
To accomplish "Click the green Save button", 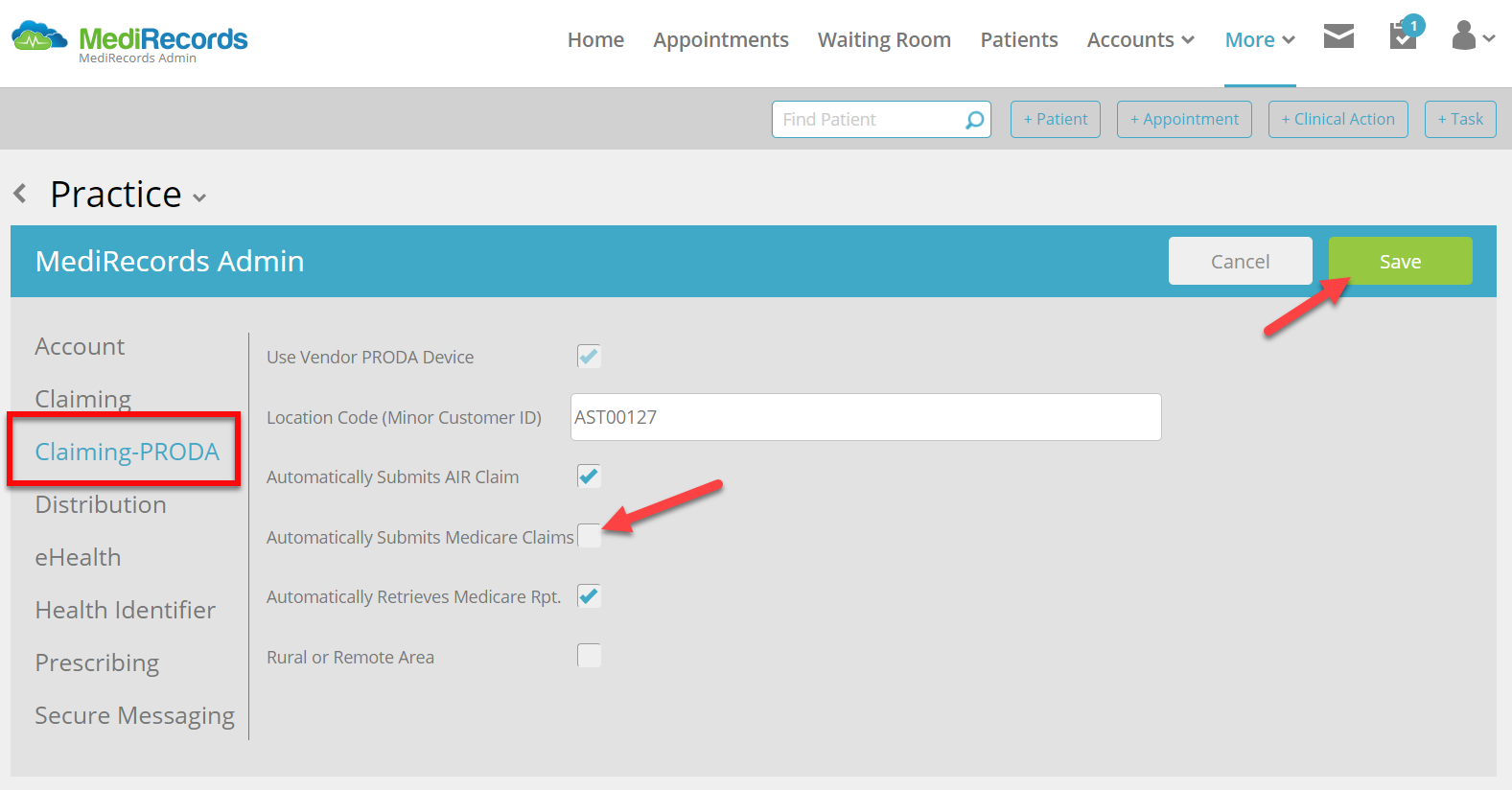I will point(1400,261).
